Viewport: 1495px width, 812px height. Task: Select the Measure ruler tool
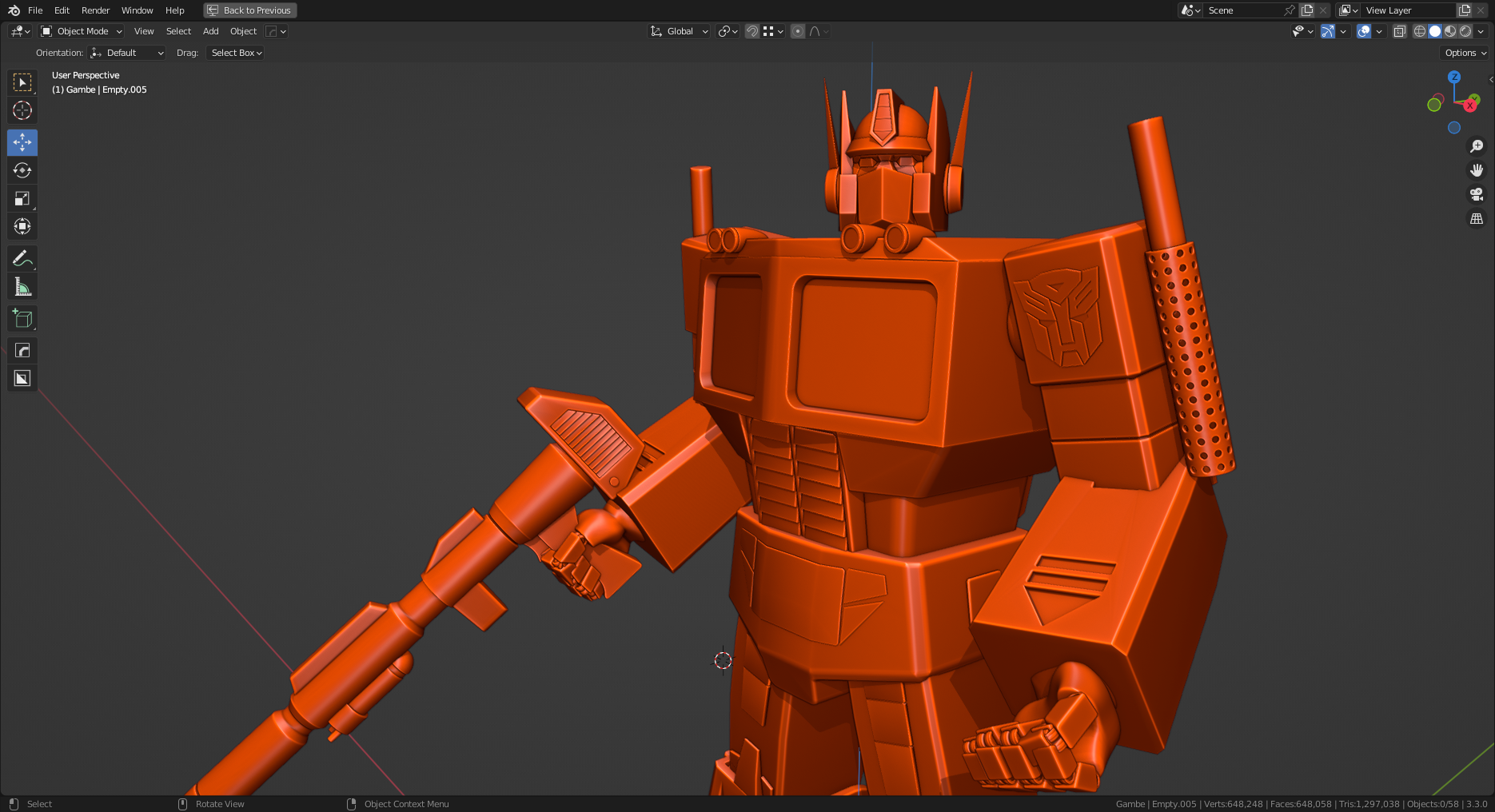tap(22, 287)
